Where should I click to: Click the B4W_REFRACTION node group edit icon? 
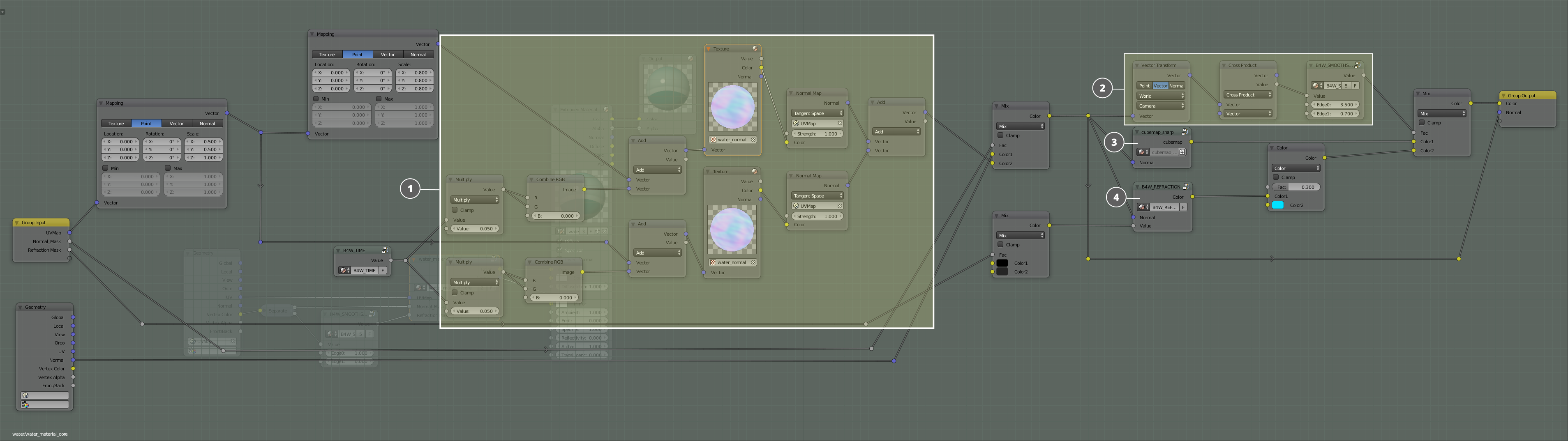[1186, 187]
